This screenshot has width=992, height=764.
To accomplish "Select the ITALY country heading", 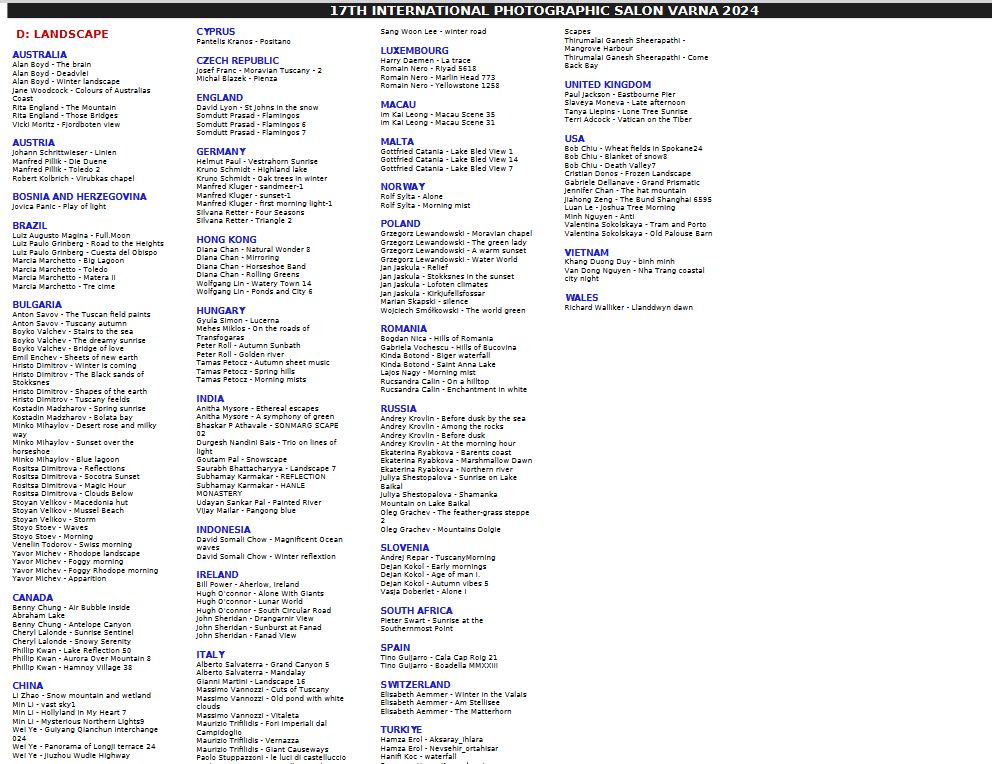I will [211, 655].
